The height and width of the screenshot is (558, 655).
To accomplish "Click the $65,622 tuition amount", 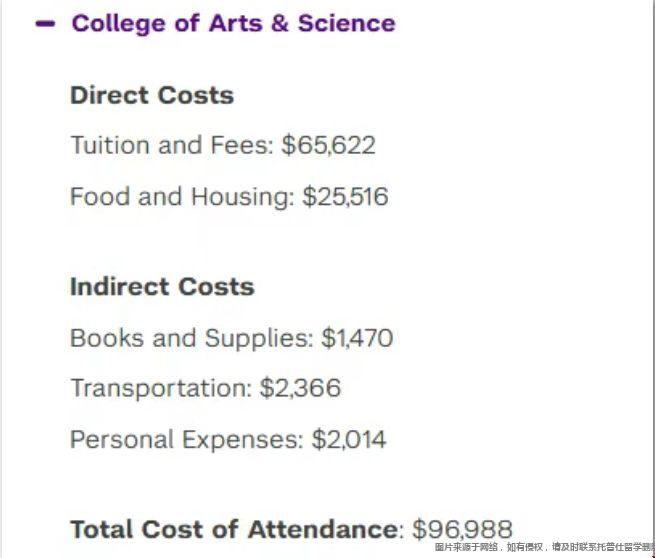I will pos(328,145).
